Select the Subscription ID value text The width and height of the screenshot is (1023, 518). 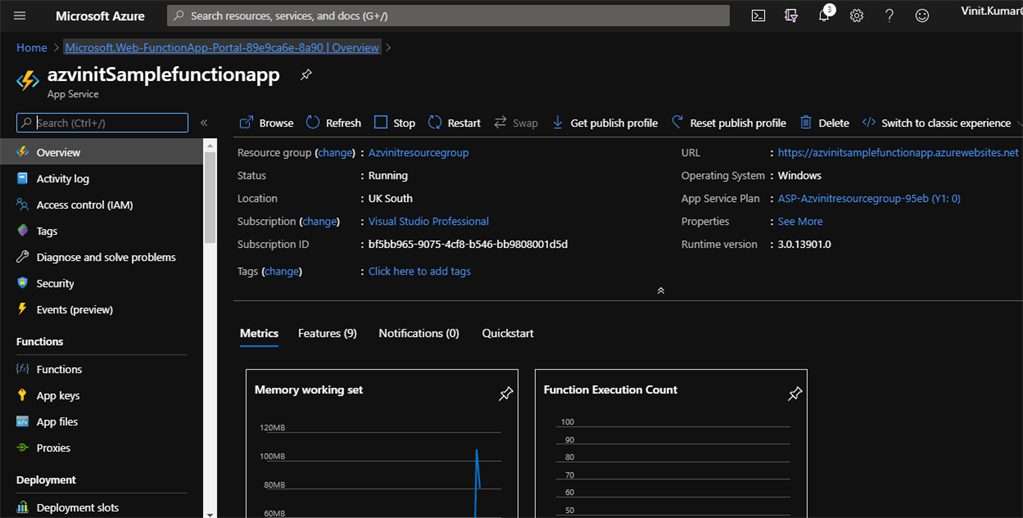(x=468, y=244)
